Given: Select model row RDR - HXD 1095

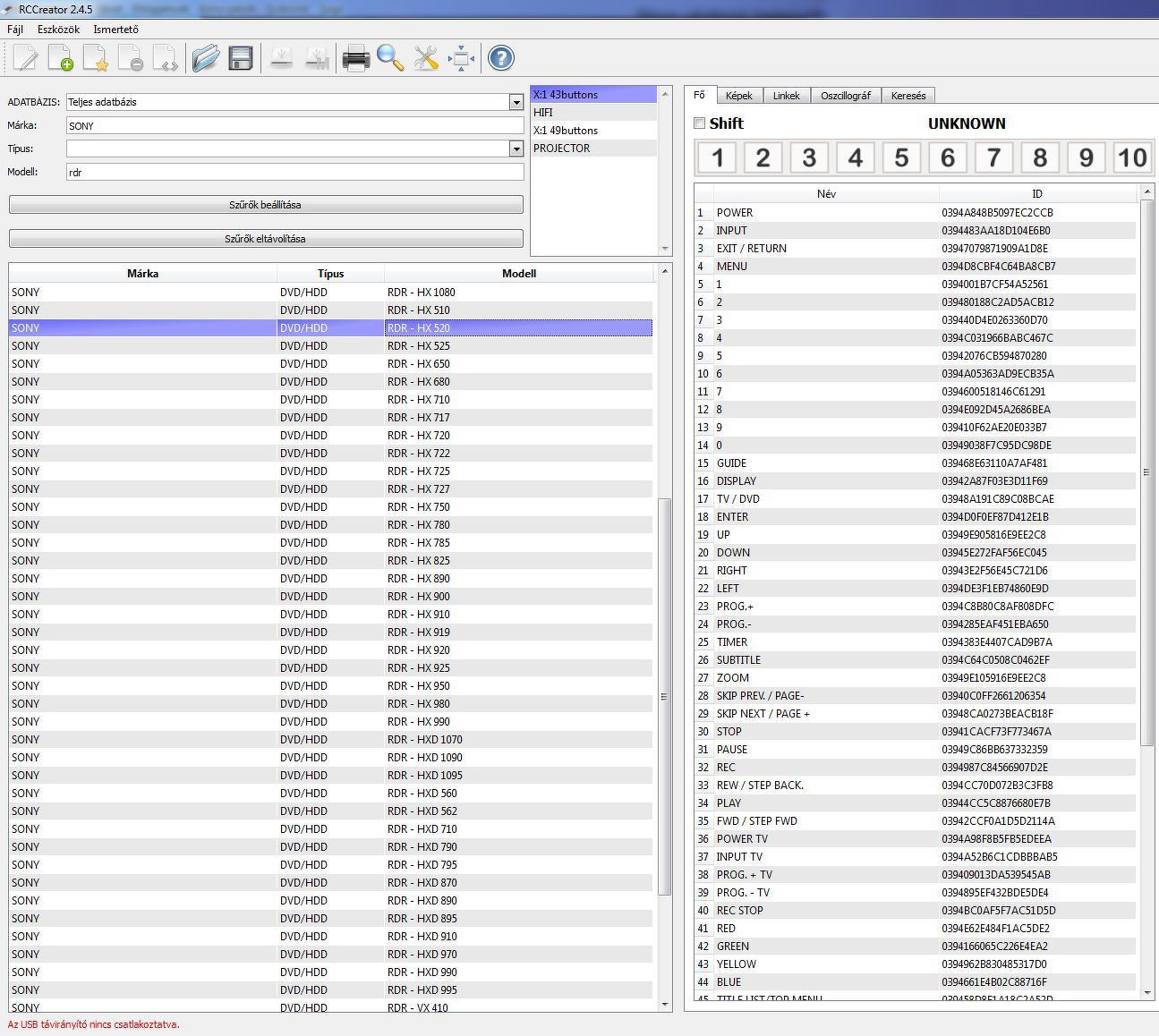Looking at the screenshot, I should (x=331, y=776).
